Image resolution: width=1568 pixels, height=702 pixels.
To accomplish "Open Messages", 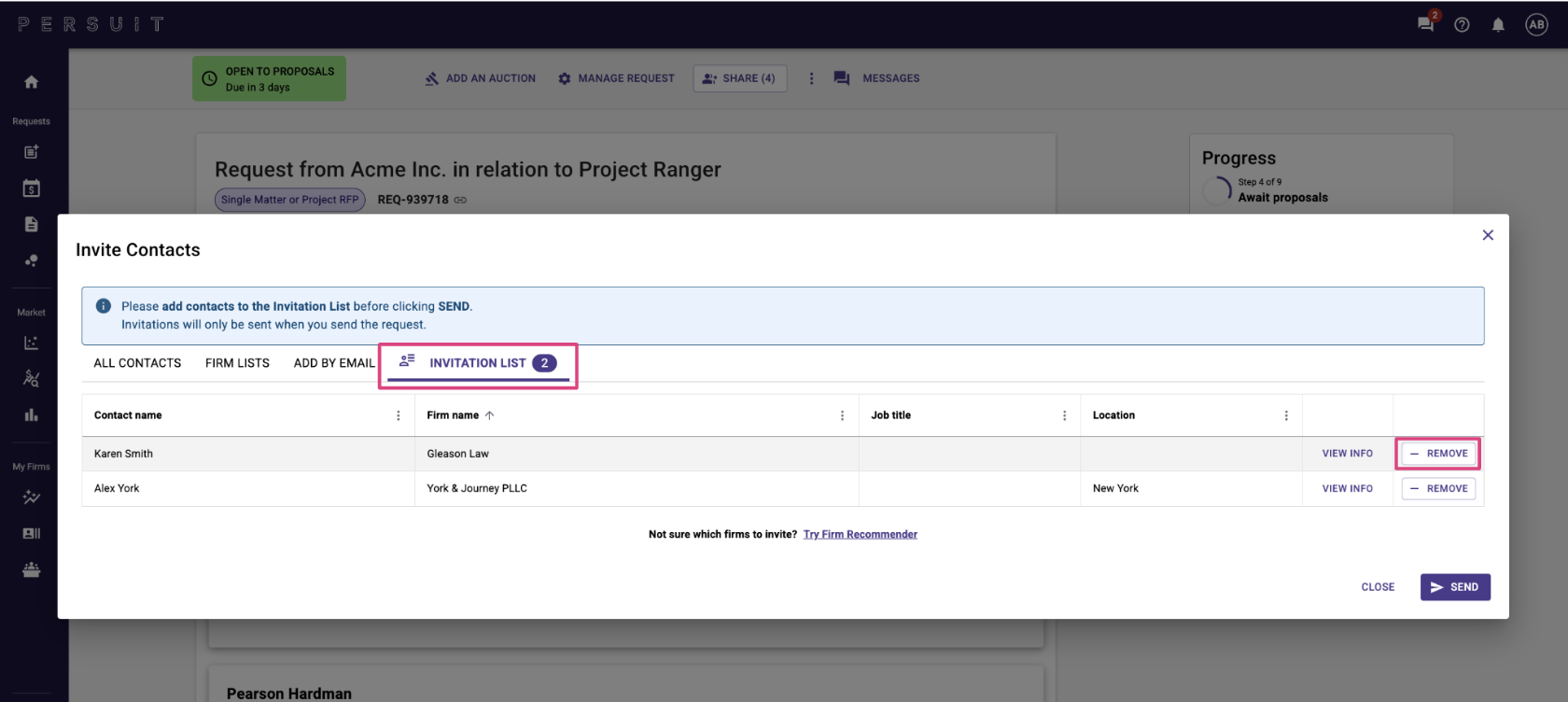I will [876, 78].
